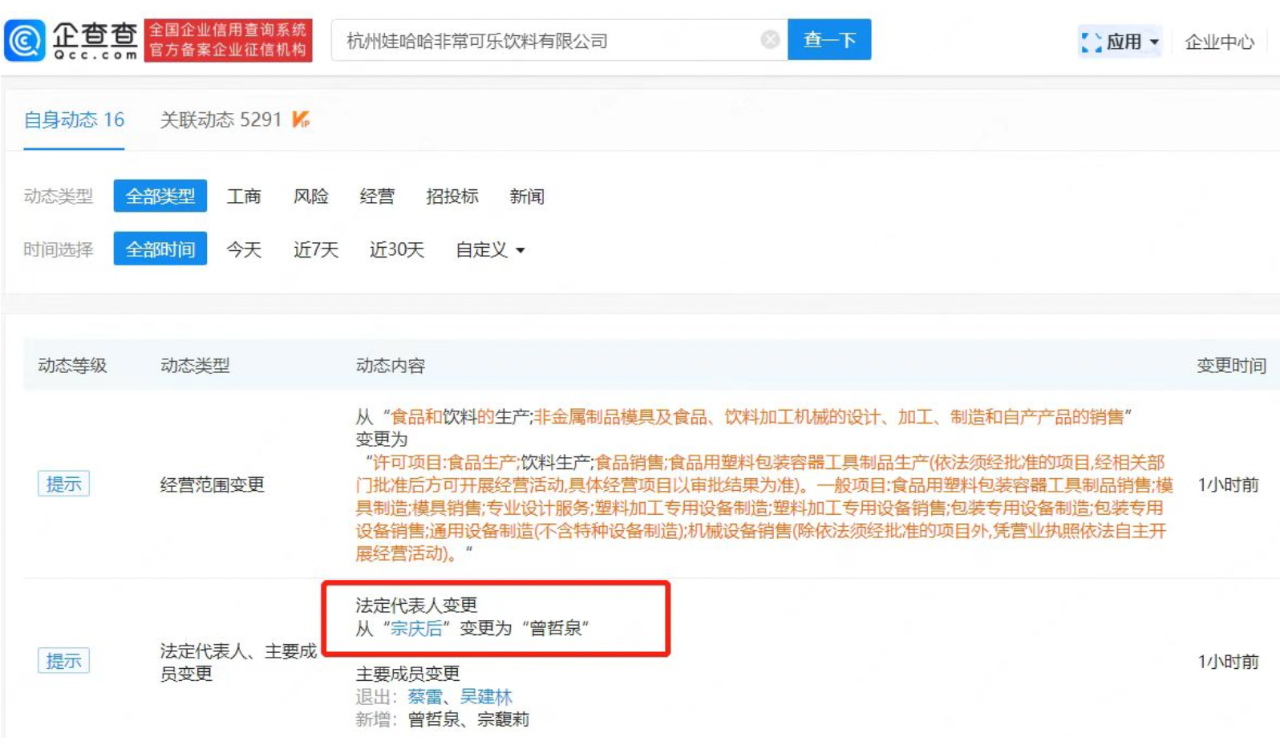This screenshot has height=744, width=1280.
Task: Click the Qcc logo icon
Action: click(25, 40)
